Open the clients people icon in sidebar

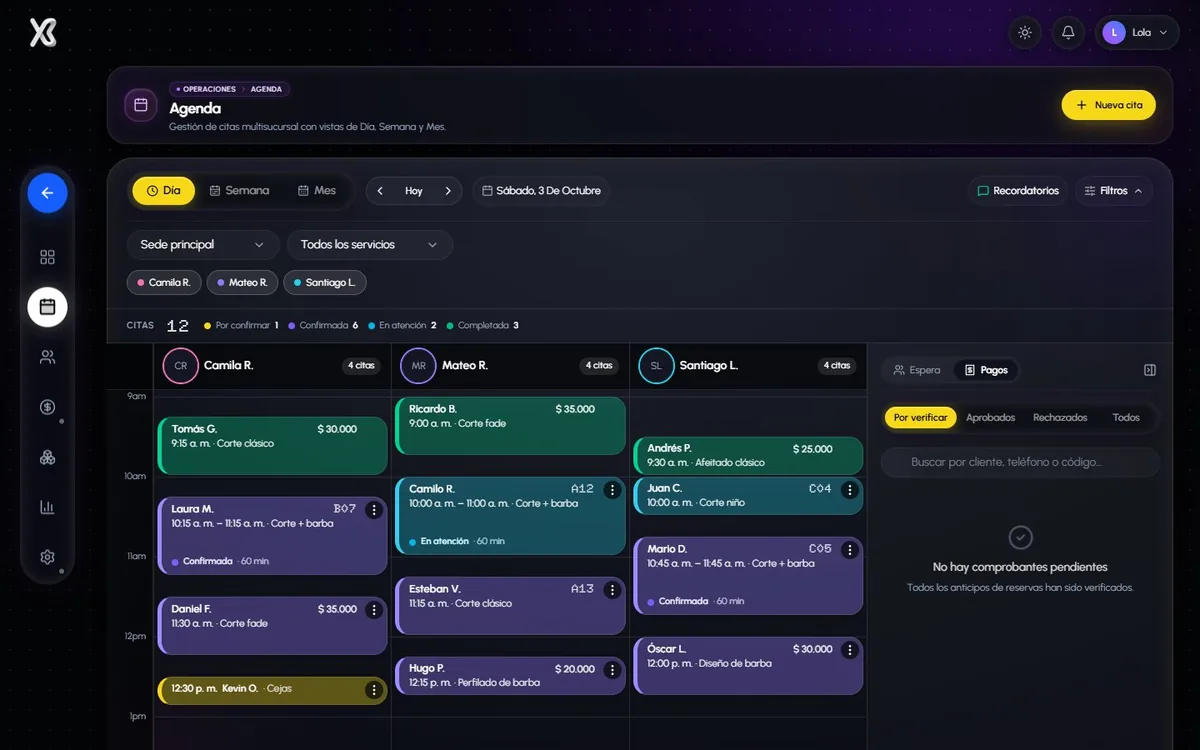[x=47, y=357]
